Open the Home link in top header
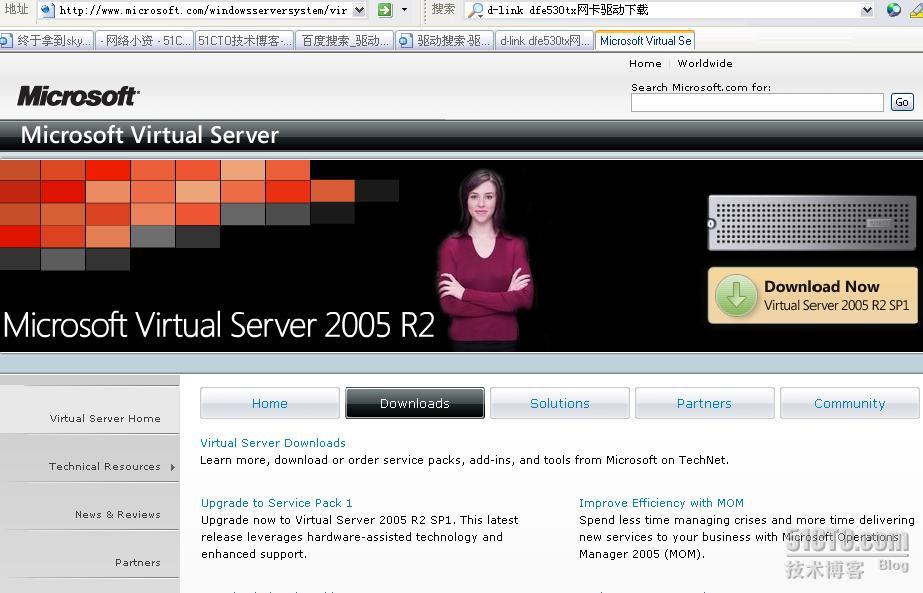This screenshot has height=593, width=923. (x=645, y=64)
